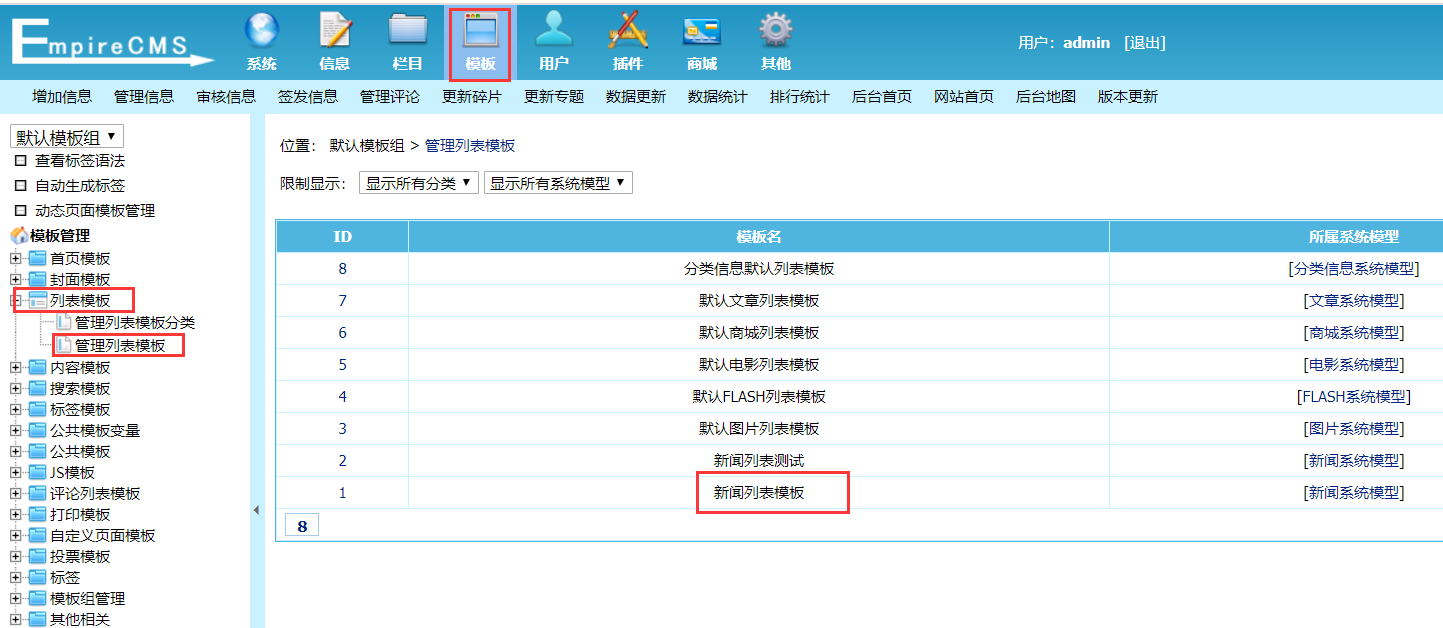Click folder icon beside JS模板
Screen dimensions: 1443x628
[x=38, y=472]
